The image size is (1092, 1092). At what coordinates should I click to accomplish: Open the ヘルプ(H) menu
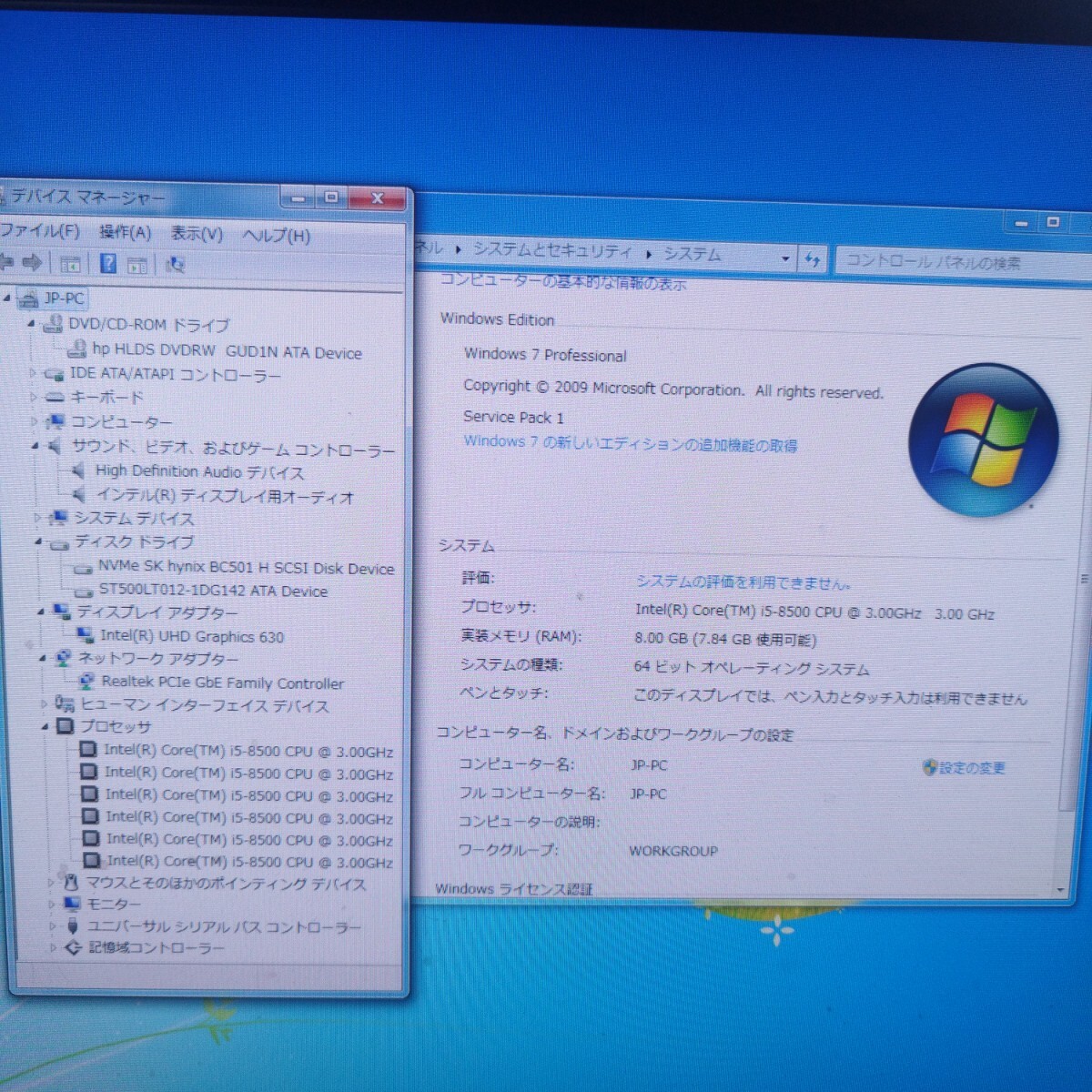click(276, 236)
